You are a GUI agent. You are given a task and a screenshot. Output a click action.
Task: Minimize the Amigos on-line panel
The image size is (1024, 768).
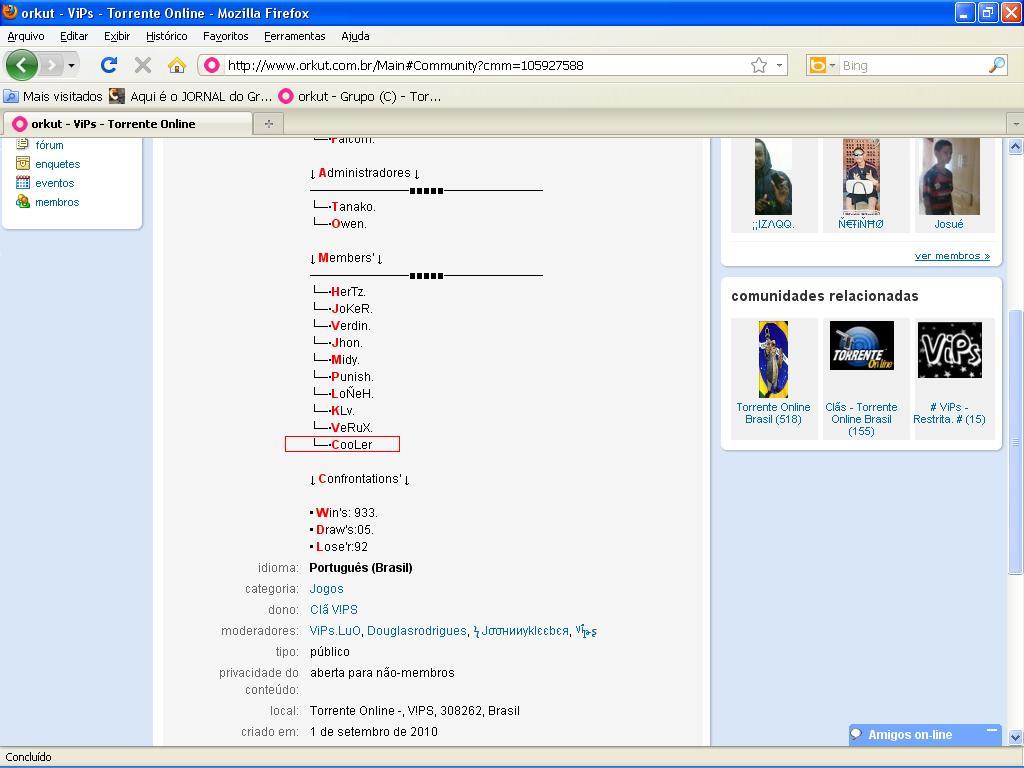pos(992,731)
